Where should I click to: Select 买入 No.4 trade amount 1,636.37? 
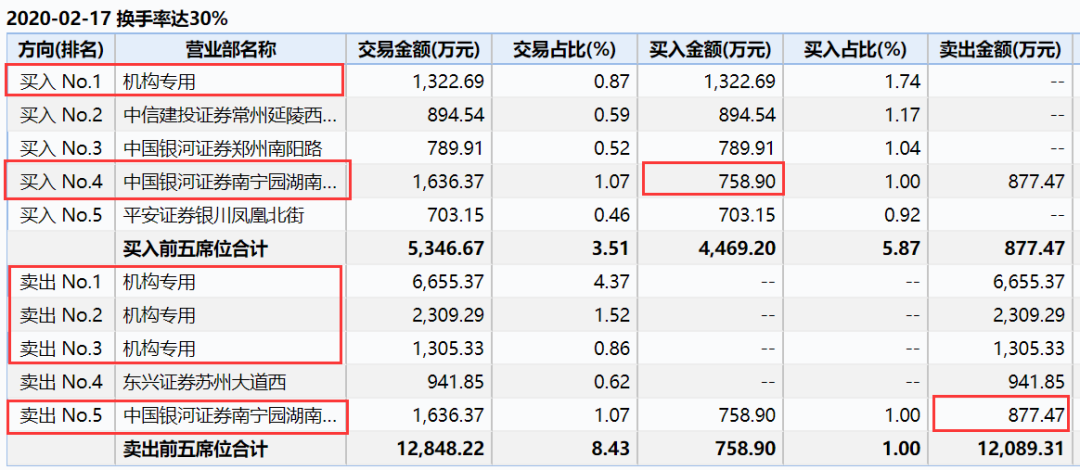[448, 183]
